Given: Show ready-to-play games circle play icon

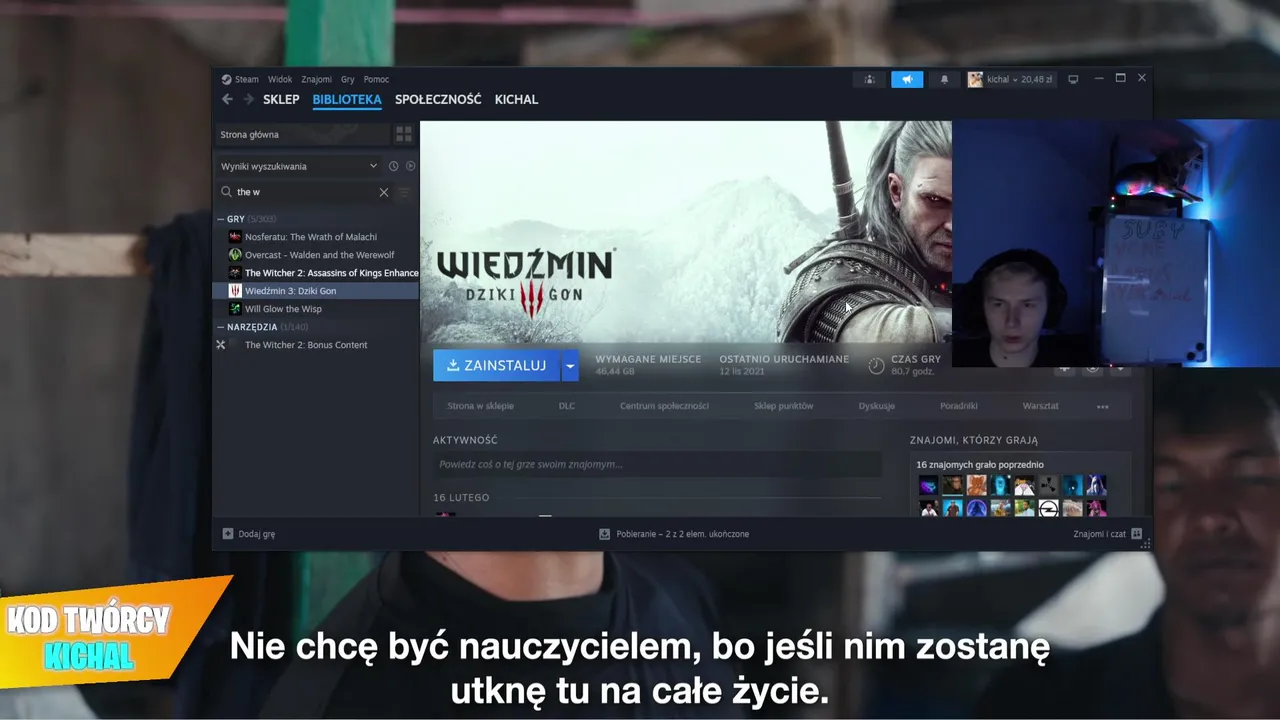Looking at the screenshot, I should (410, 166).
